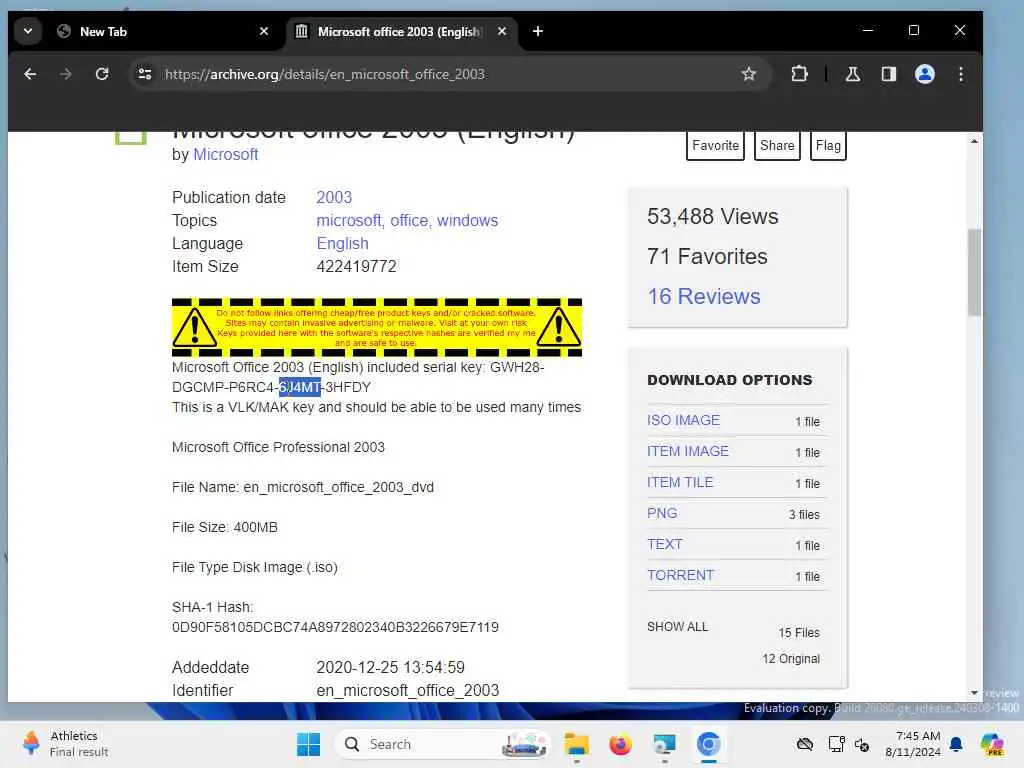This screenshot has height=768, width=1024.
Task: Follow the microsoft topic link
Action: click(x=349, y=221)
